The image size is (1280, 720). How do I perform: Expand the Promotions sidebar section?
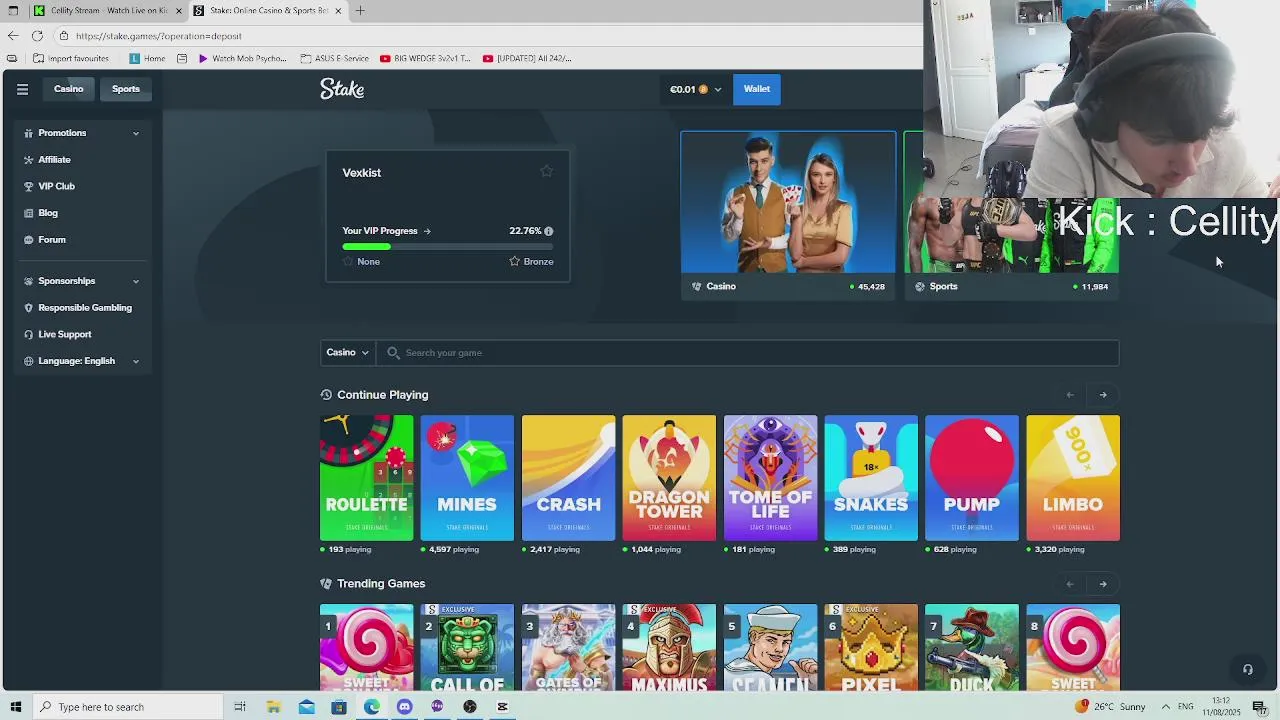coord(83,133)
